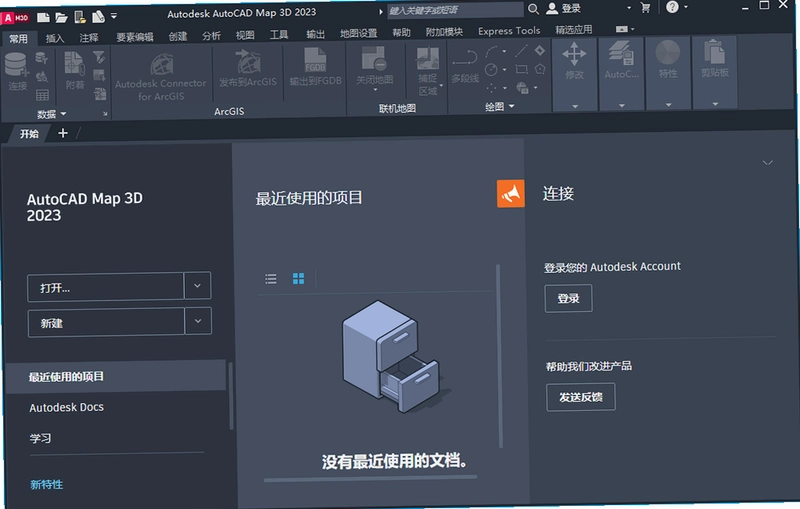Click the 打开... button

[x=106, y=287]
